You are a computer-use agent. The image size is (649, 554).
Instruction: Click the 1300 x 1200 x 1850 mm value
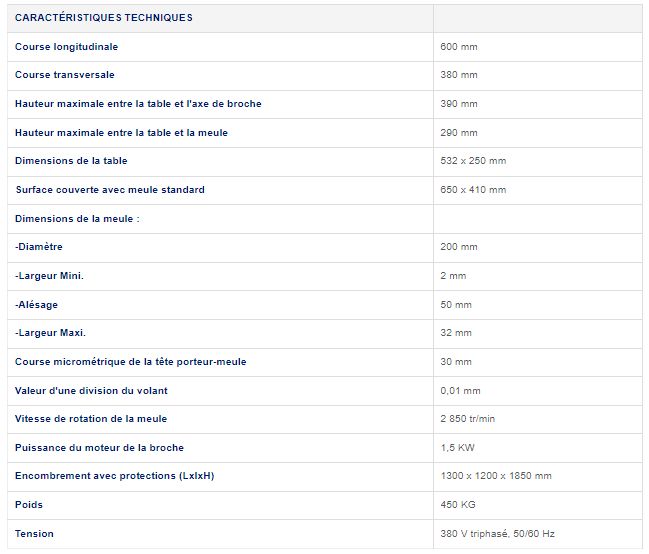coord(495,476)
